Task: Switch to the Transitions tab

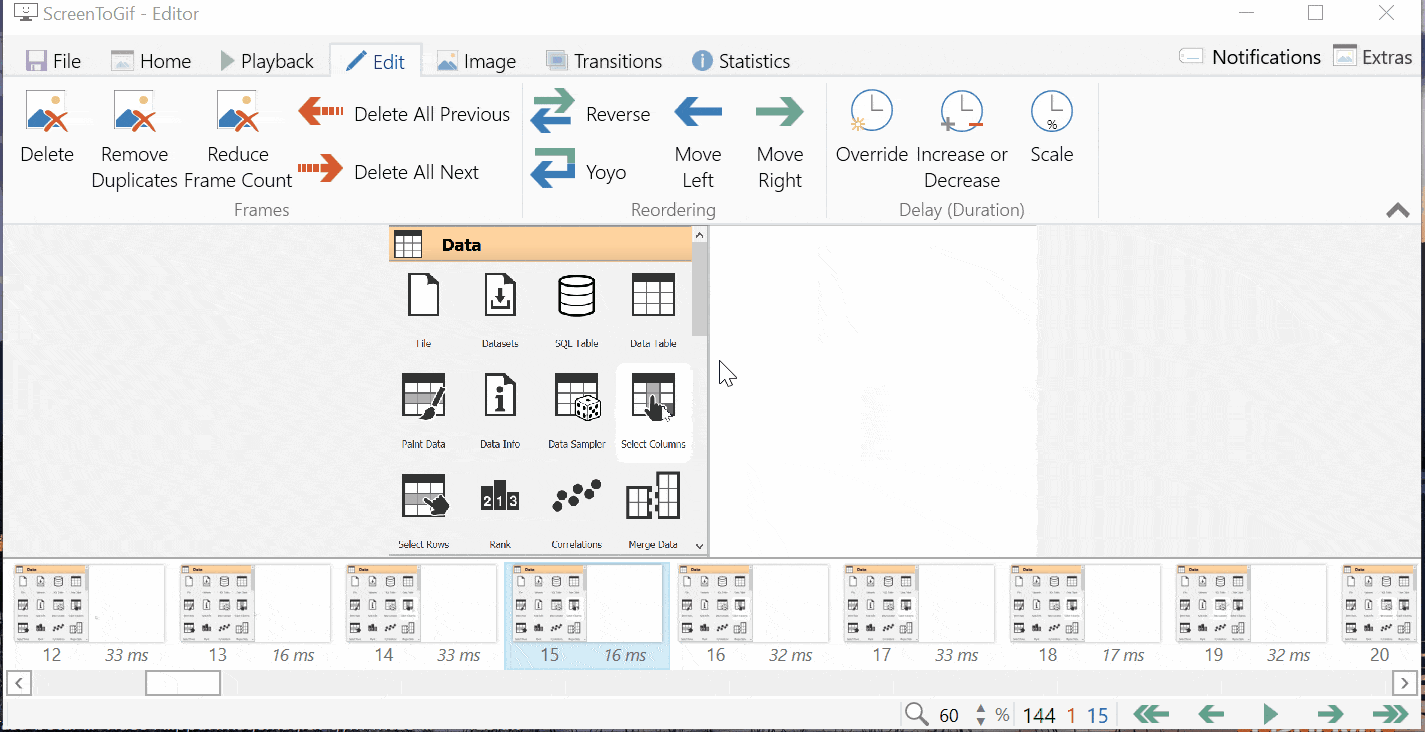Action: pos(604,60)
